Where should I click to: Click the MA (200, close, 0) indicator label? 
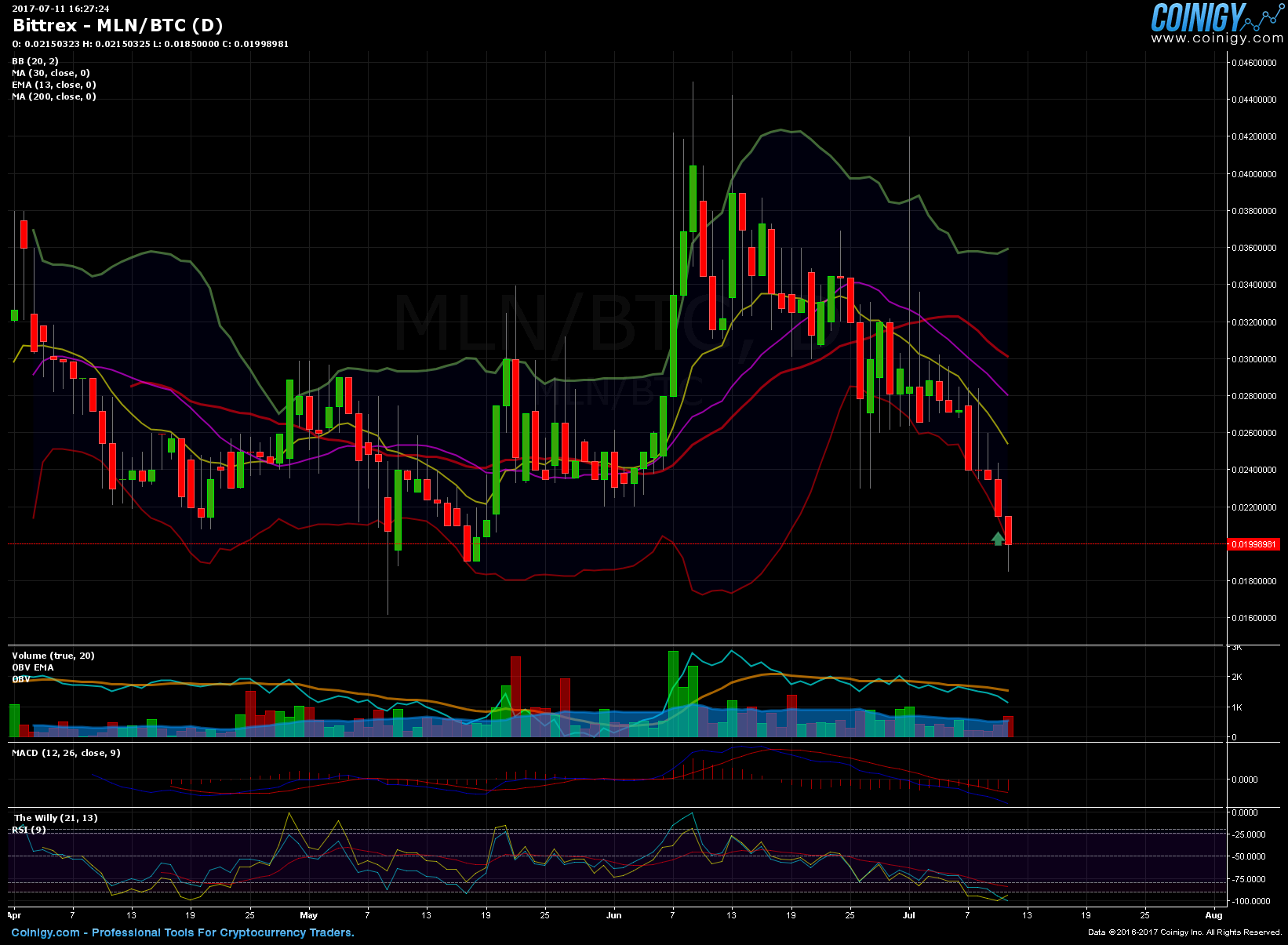click(54, 96)
